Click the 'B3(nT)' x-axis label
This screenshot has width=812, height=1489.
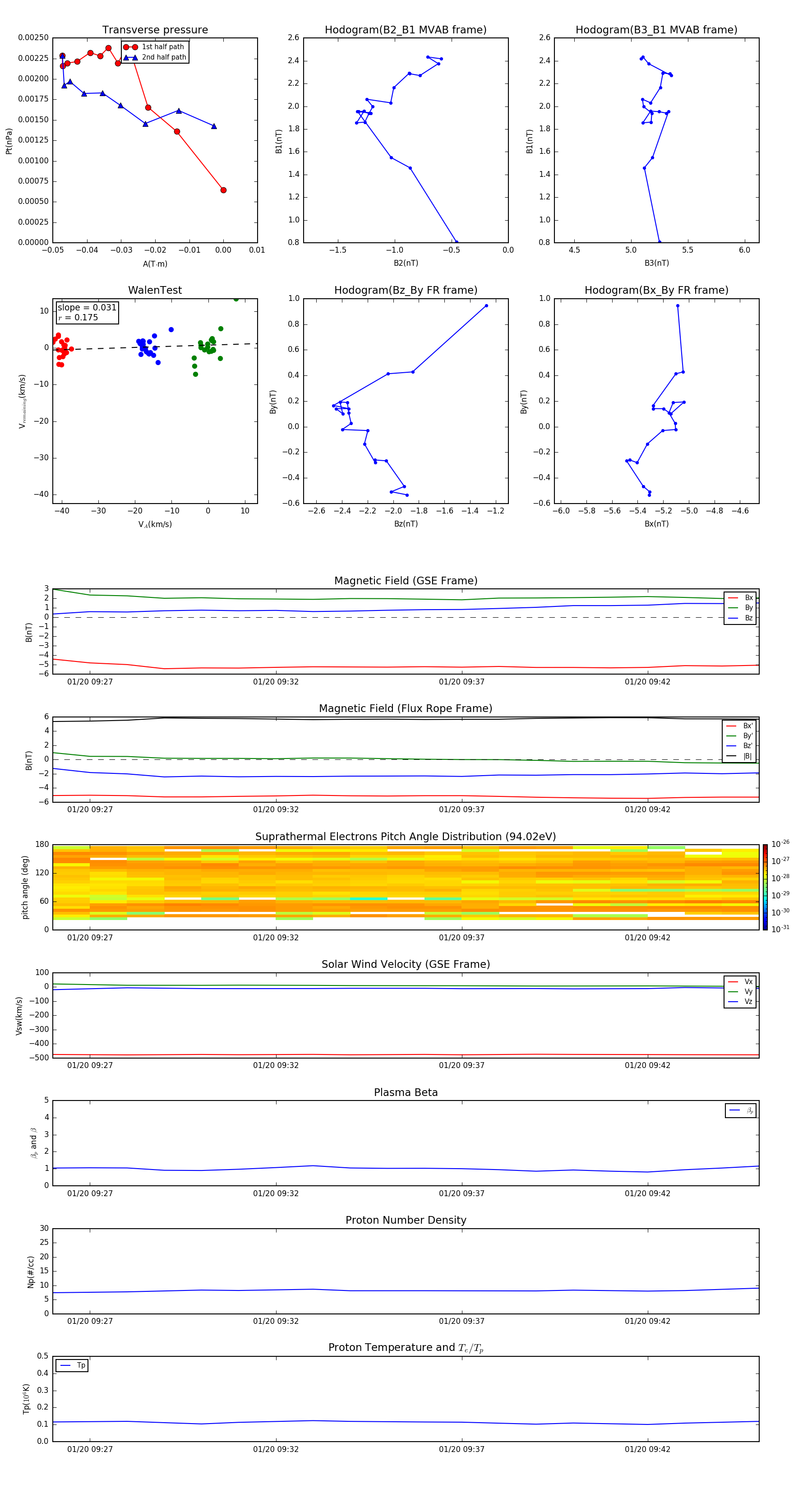656,263
